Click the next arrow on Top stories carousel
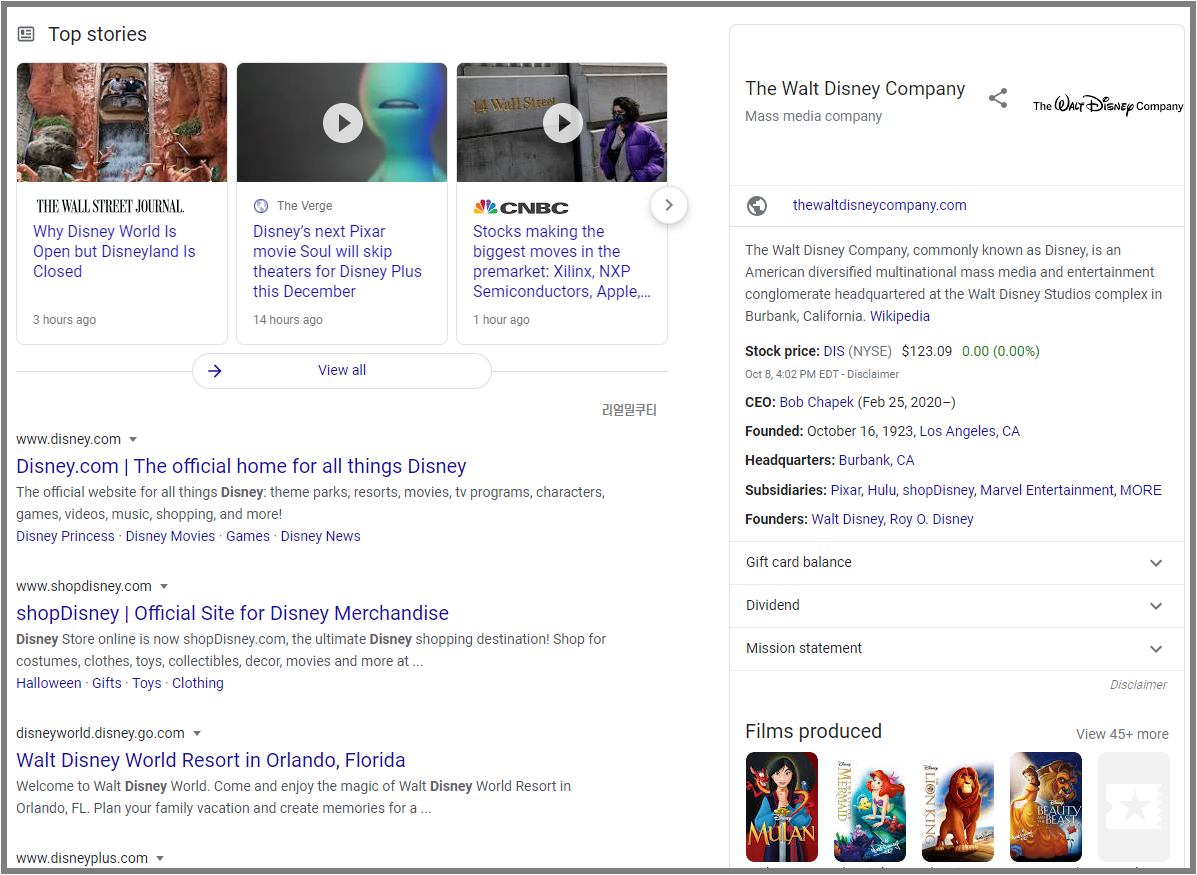 669,205
